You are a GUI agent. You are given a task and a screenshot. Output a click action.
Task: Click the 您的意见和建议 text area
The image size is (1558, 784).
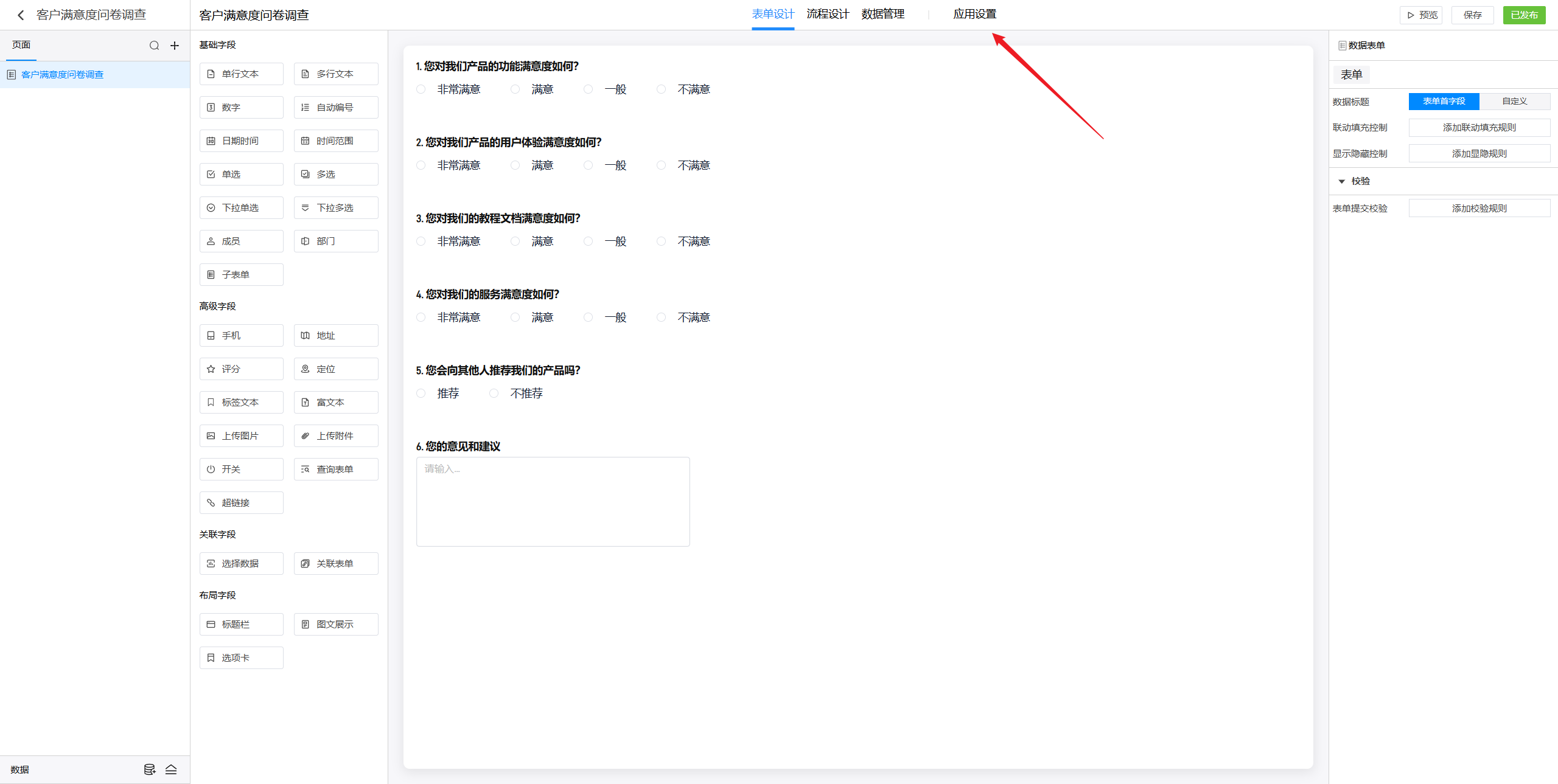click(x=553, y=502)
